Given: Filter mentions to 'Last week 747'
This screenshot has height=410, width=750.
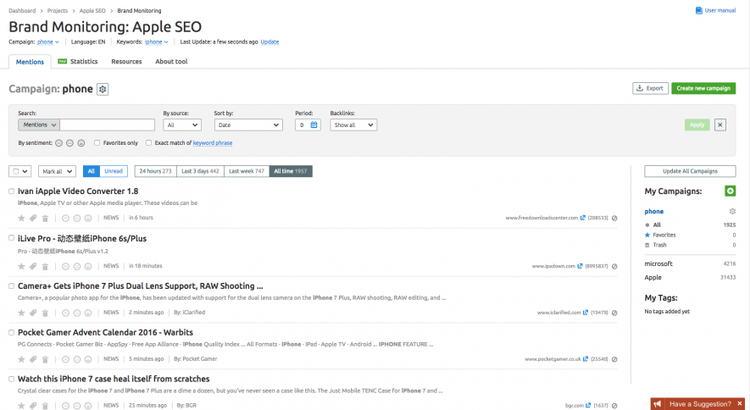Looking at the screenshot, I should tap(246, 171).
